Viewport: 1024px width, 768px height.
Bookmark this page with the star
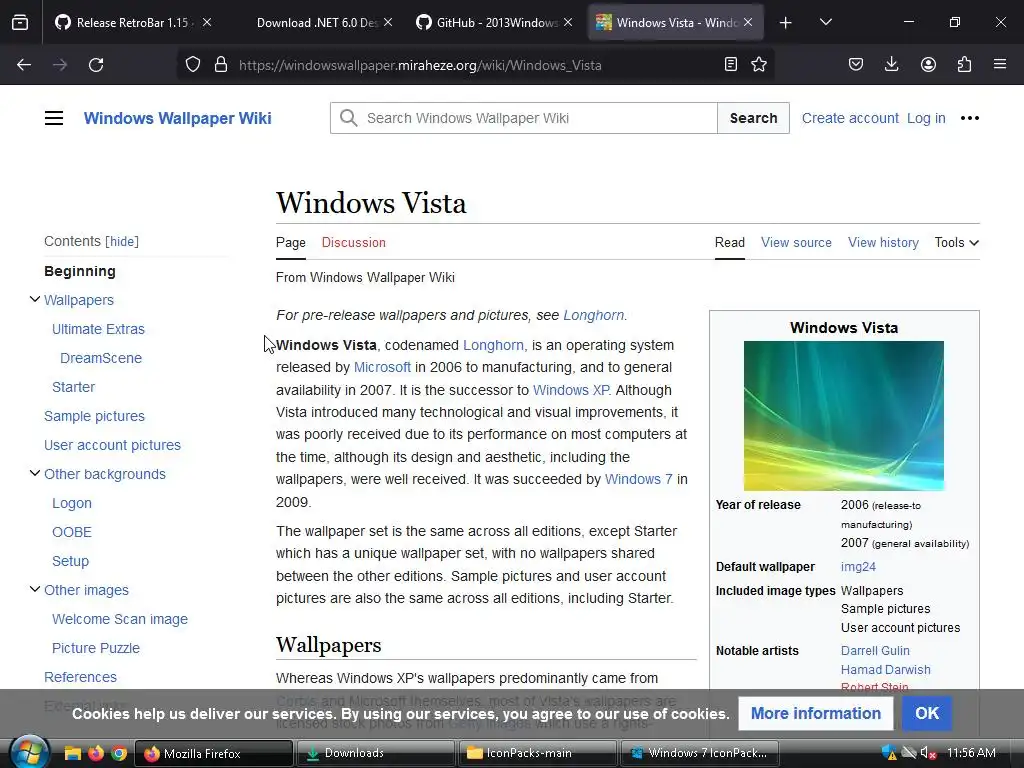(759, 64)
